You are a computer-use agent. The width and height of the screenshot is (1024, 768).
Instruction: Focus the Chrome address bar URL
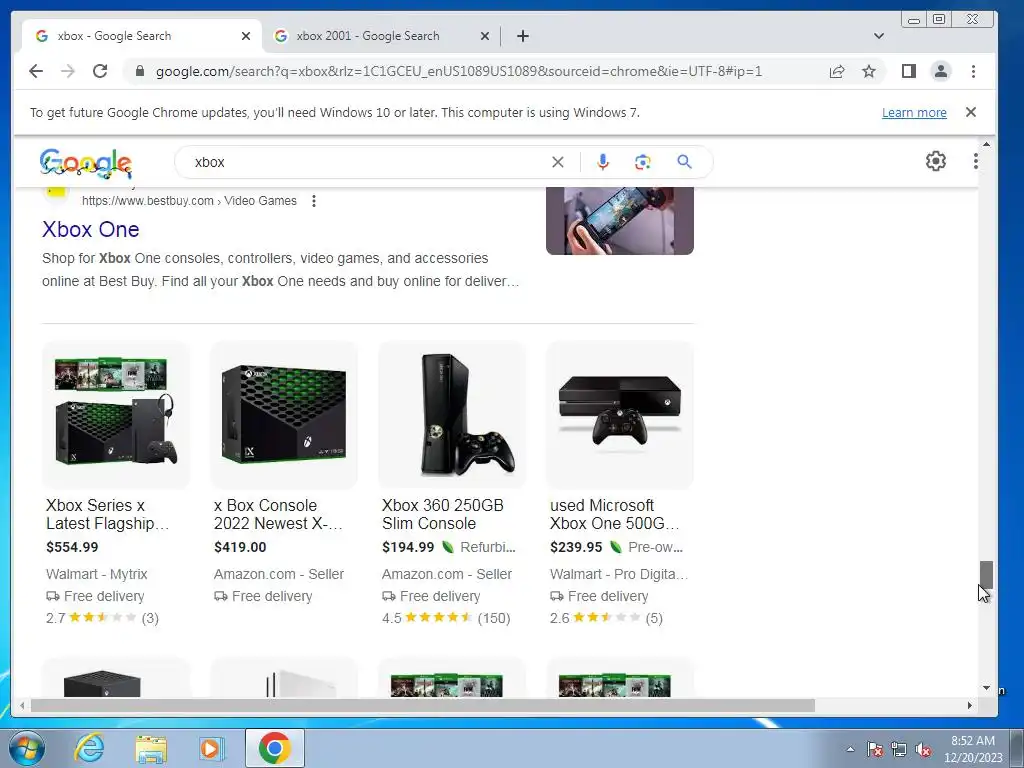(458, 71)
